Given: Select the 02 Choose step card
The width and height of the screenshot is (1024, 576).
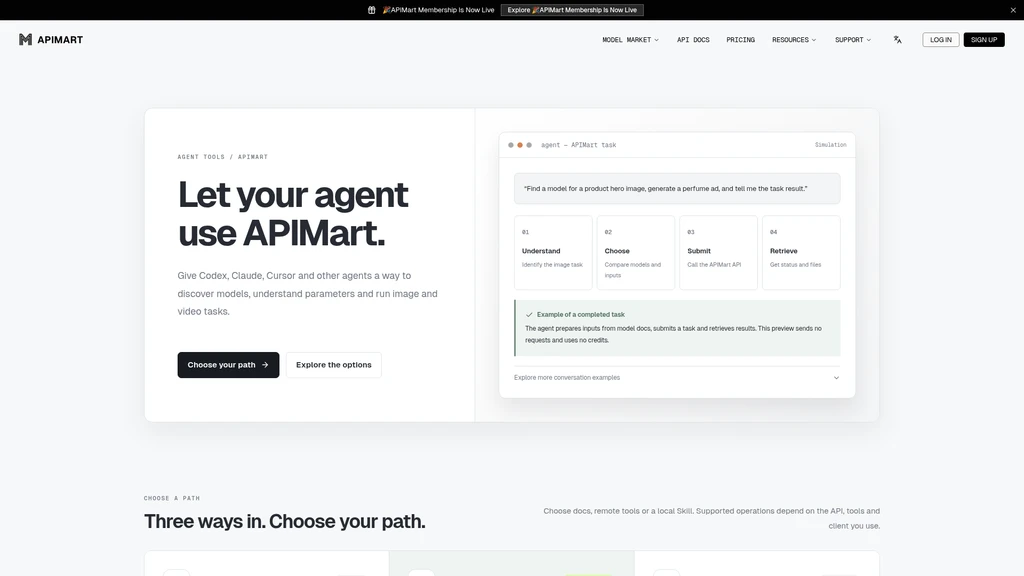Looking at the screenshot, I should [635, 253].
